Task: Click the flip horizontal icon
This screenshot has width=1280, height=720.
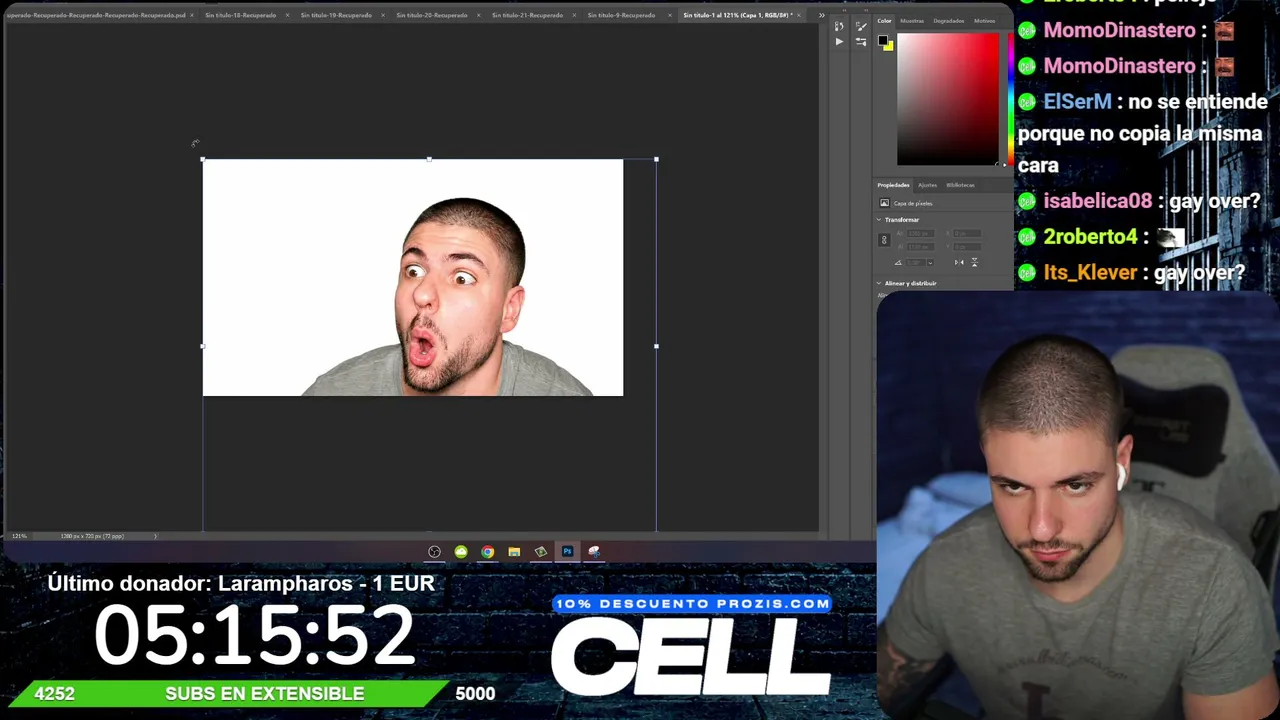Action: (x=959, y=262)
